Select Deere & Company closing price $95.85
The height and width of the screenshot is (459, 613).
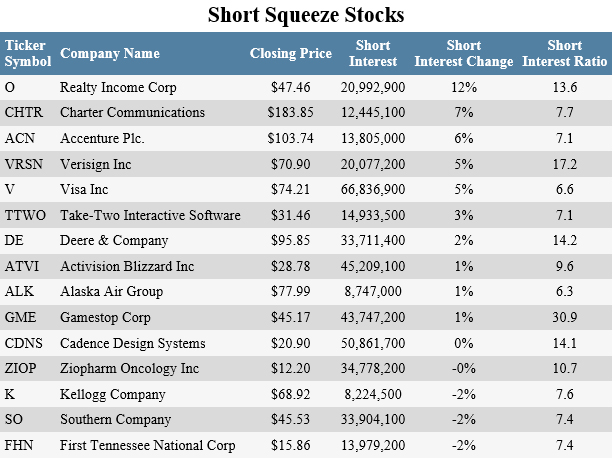(x=293, y=240)
